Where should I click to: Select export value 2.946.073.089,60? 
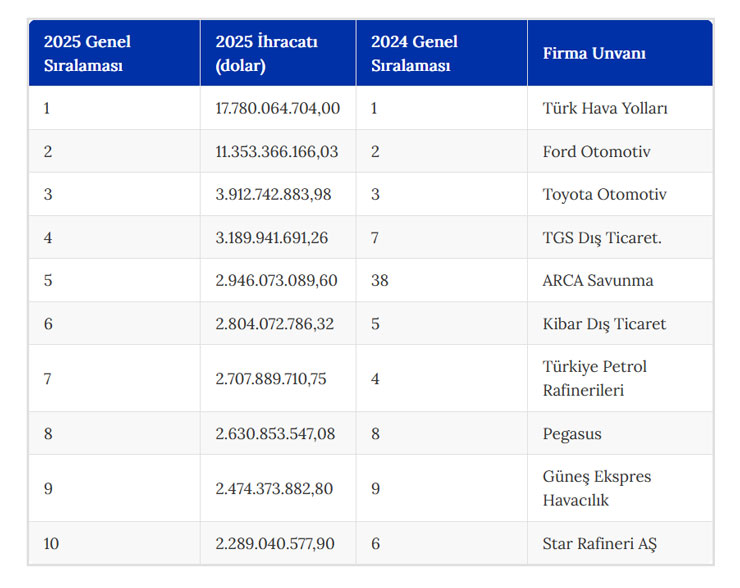(277, 280)
